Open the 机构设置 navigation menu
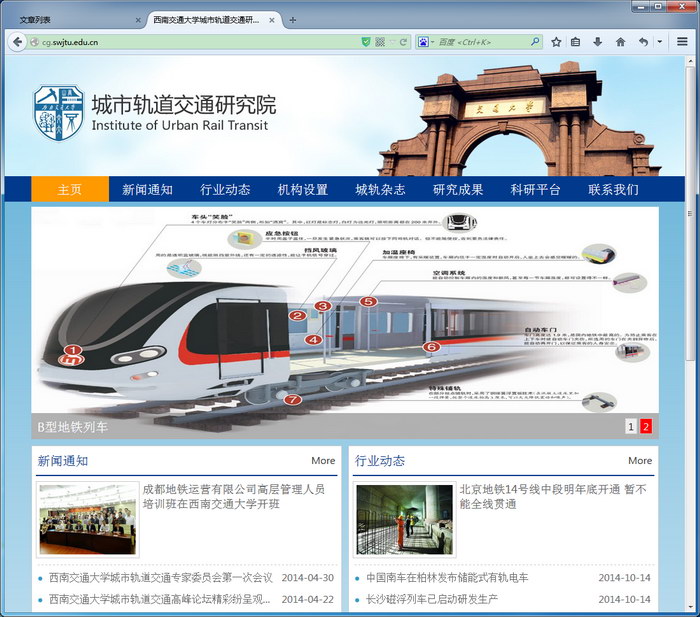This screenshot has height=617, width=700. tap(303, 189)
